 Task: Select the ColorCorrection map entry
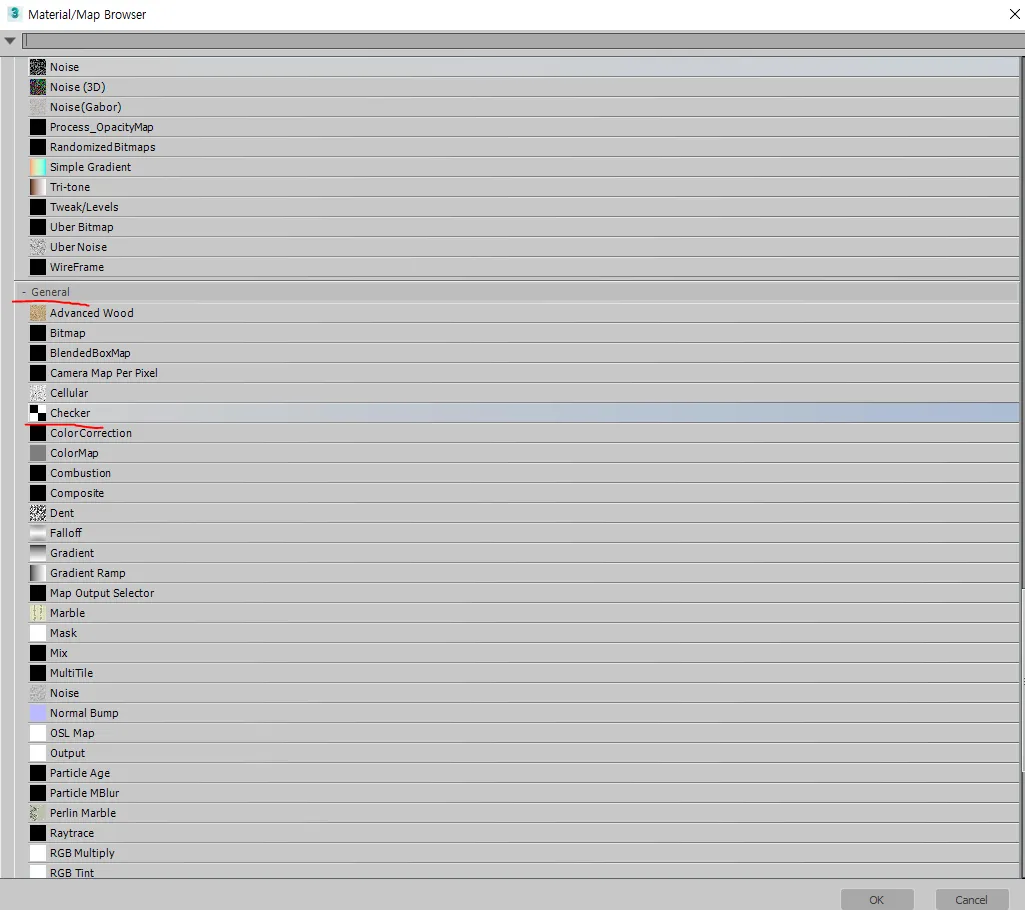tap(91, 433)
